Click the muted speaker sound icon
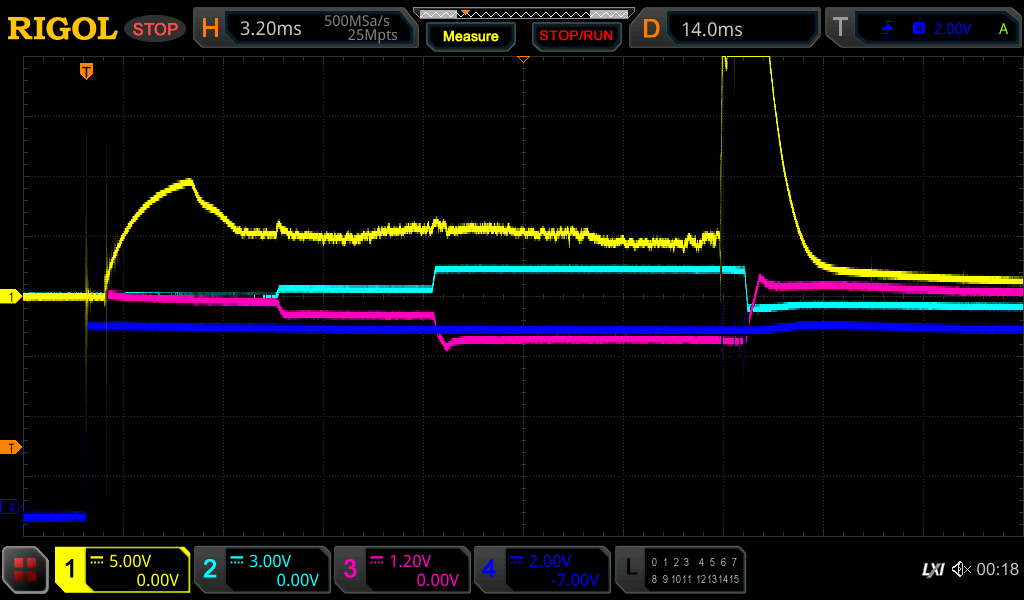 [x=960, y=570]
